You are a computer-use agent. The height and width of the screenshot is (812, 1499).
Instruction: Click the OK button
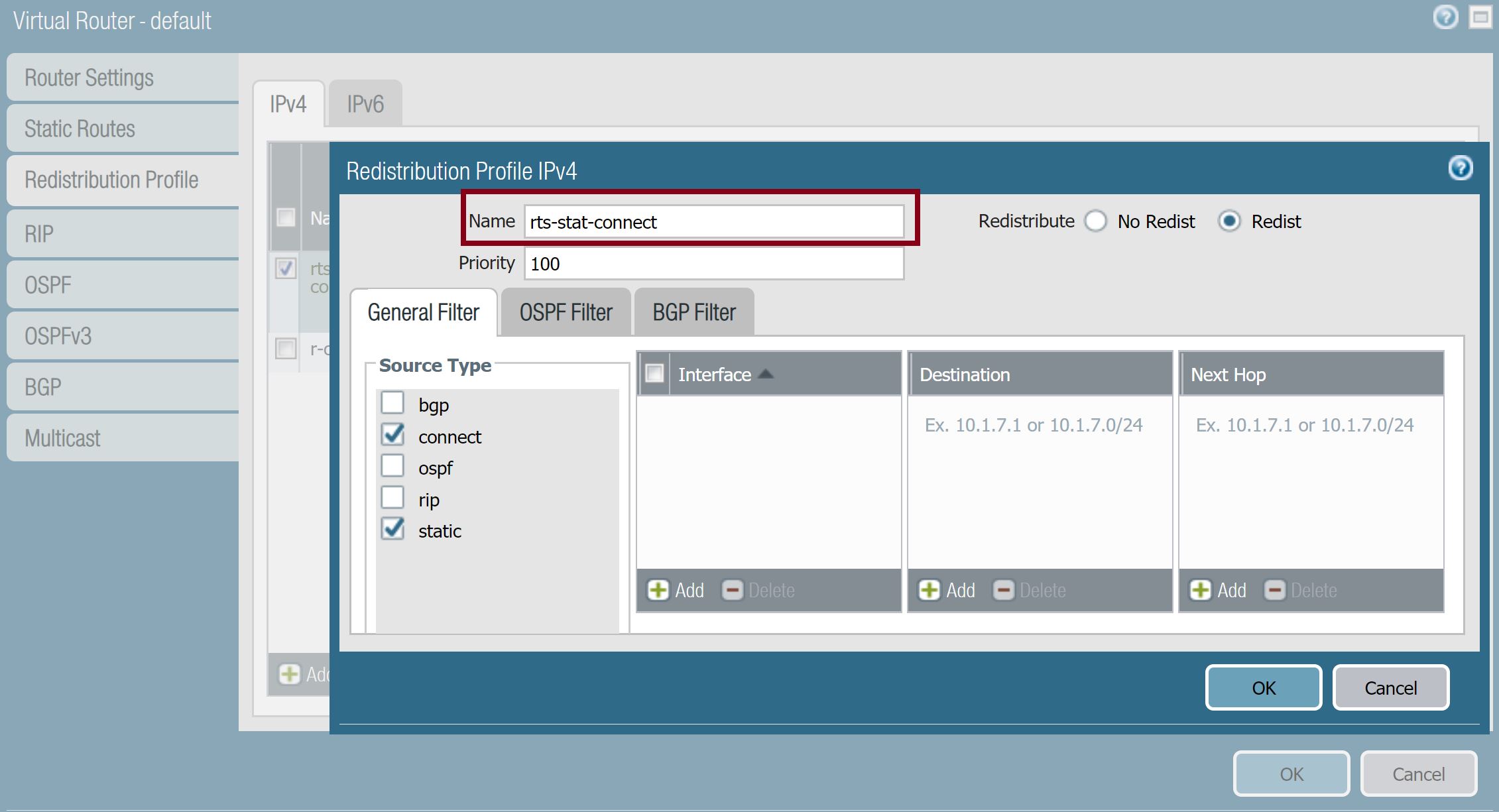(x=1262, y=687)
